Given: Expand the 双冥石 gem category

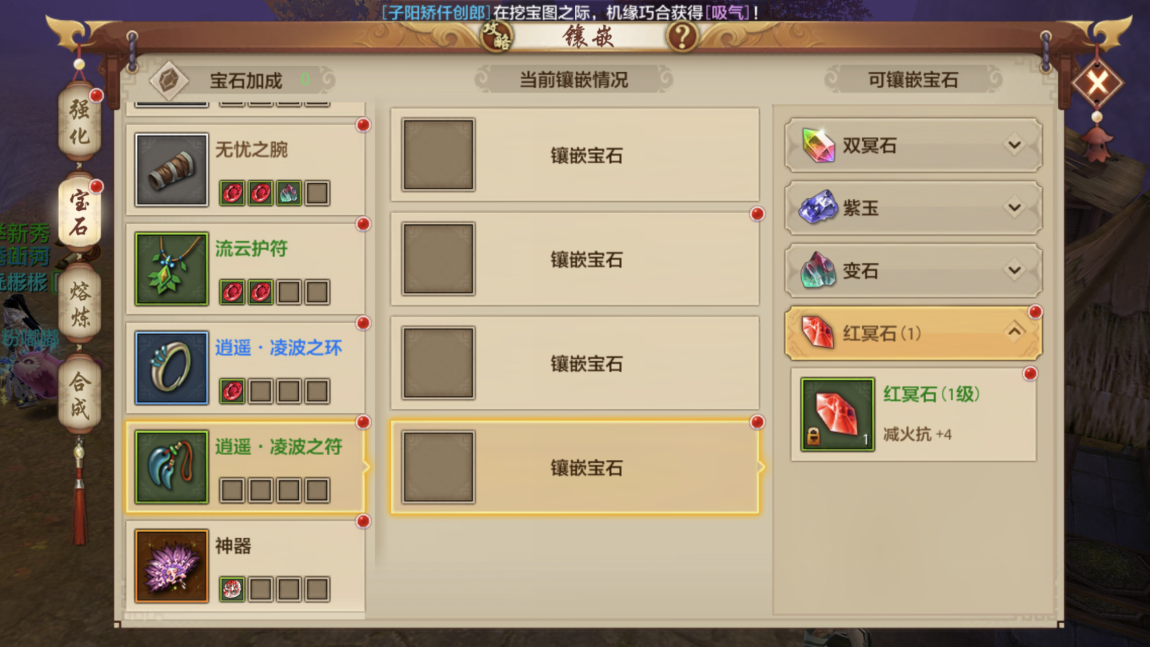Looking at the screenshot, I should 913,145.
